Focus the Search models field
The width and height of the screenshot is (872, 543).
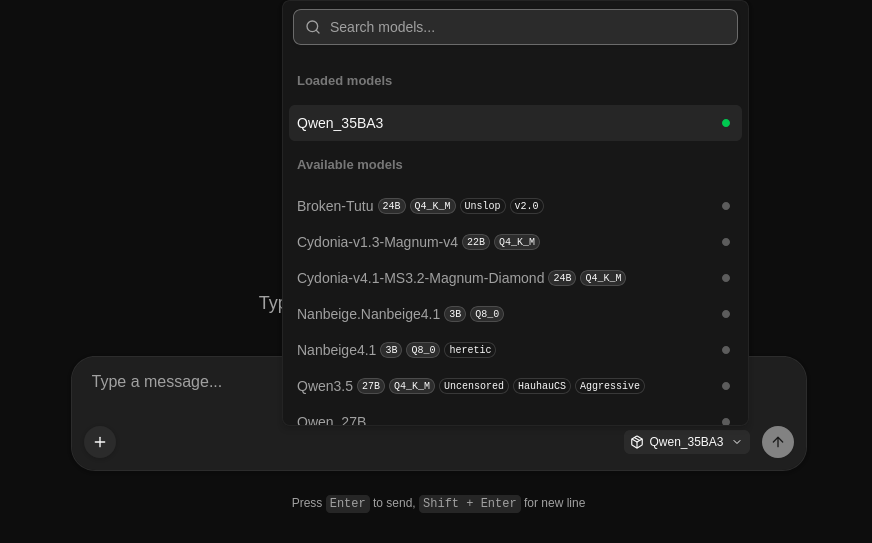pyautogui.click(x=515, y=27)
